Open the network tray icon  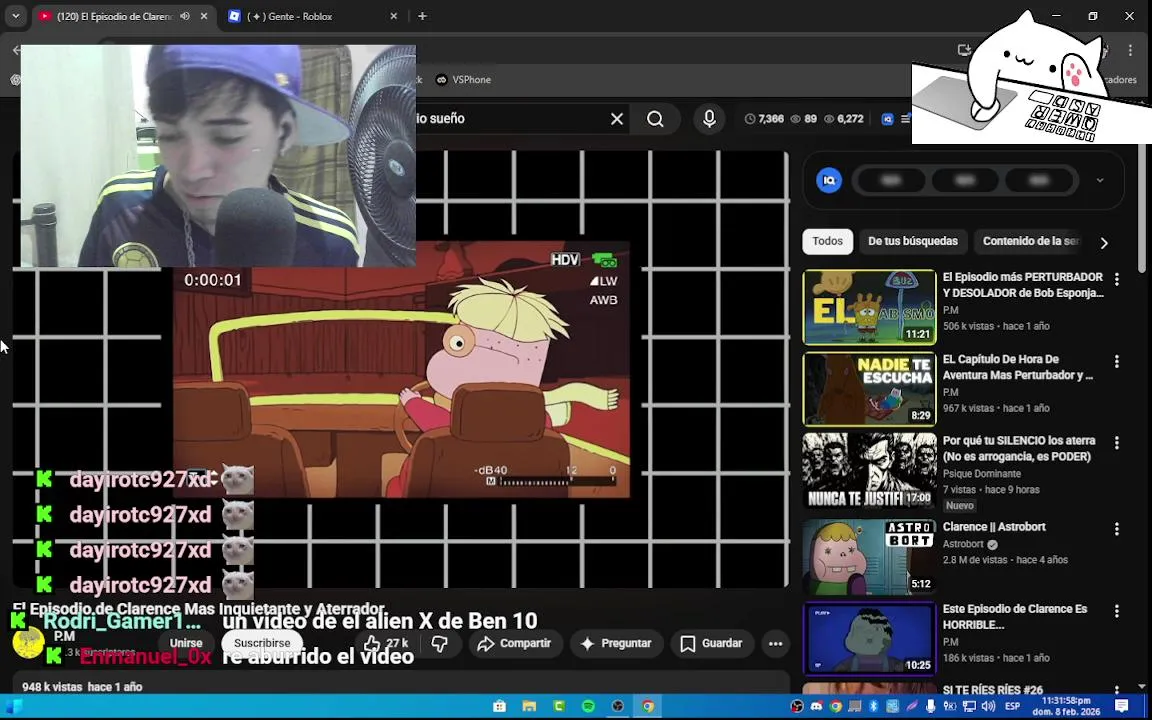[x=969, y=707]
